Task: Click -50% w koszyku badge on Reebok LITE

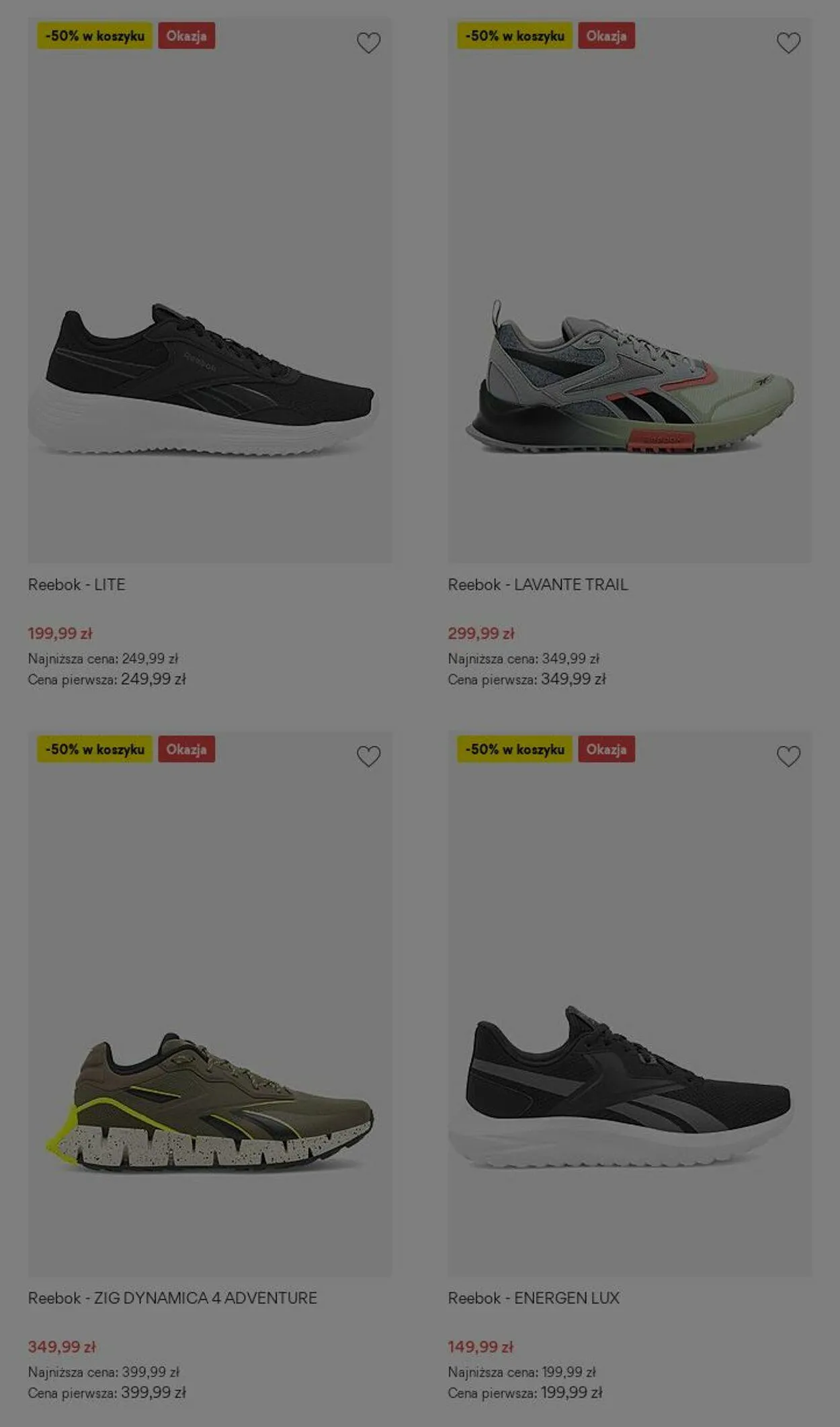Action: click(95, 36)
